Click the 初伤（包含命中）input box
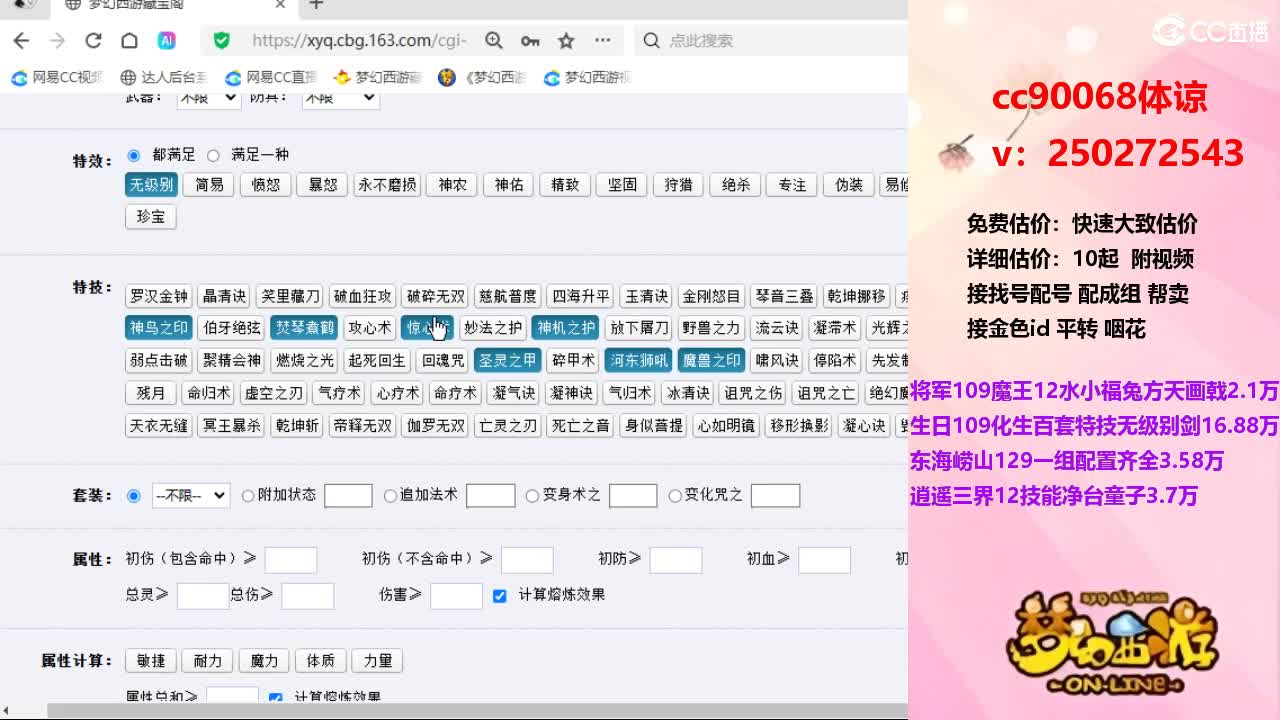Screen dimensions: 1280x720 [290, 560]
